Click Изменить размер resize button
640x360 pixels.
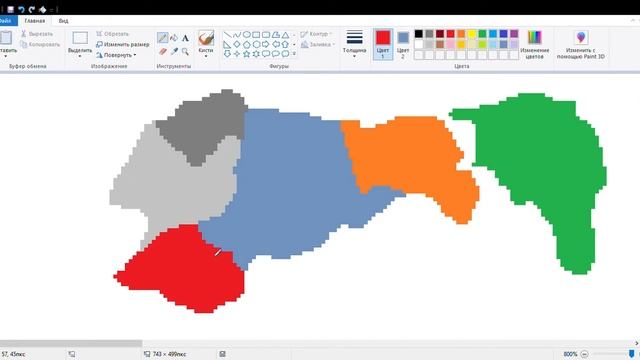[122, 44]
